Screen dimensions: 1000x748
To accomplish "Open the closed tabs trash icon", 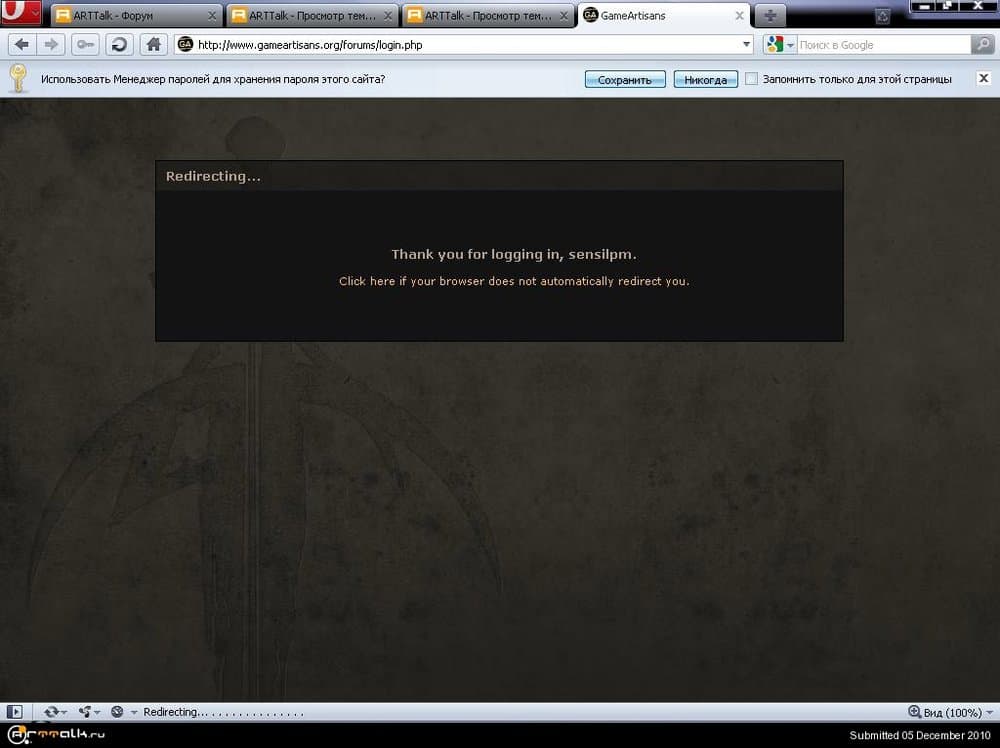I will [x=882, y=16].
